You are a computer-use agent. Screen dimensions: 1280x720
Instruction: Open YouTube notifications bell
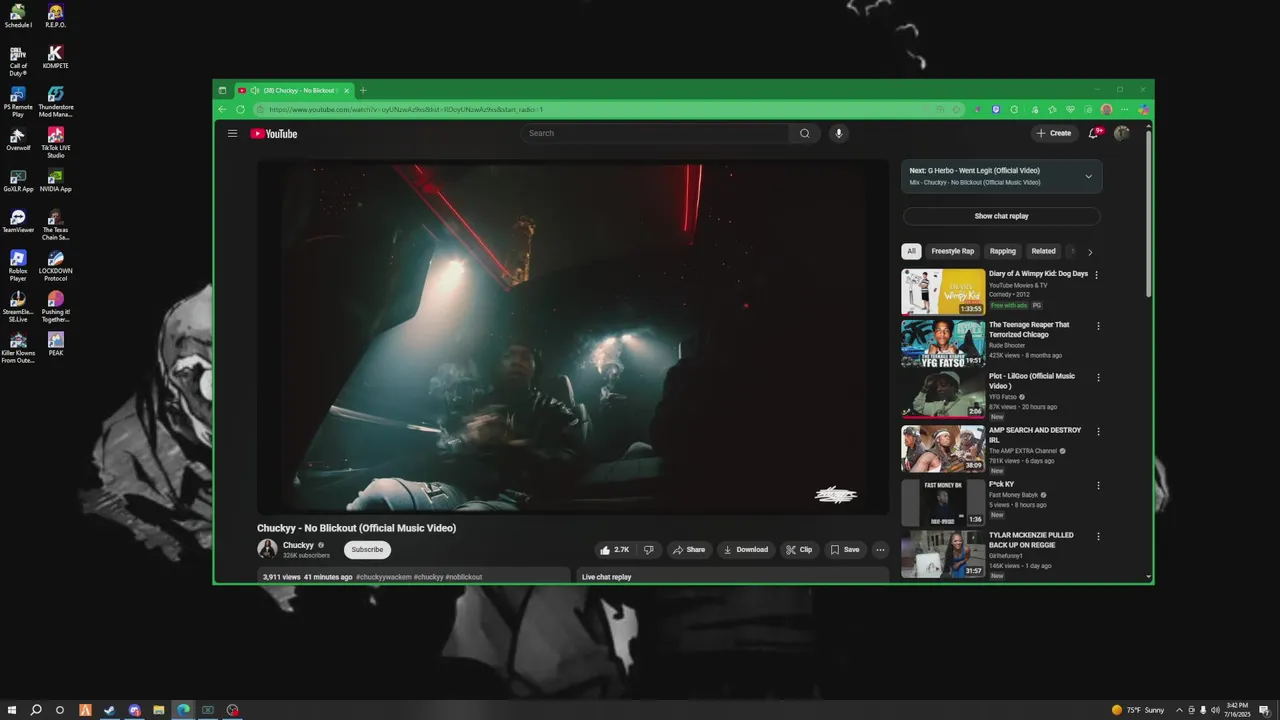point(1095,133)
